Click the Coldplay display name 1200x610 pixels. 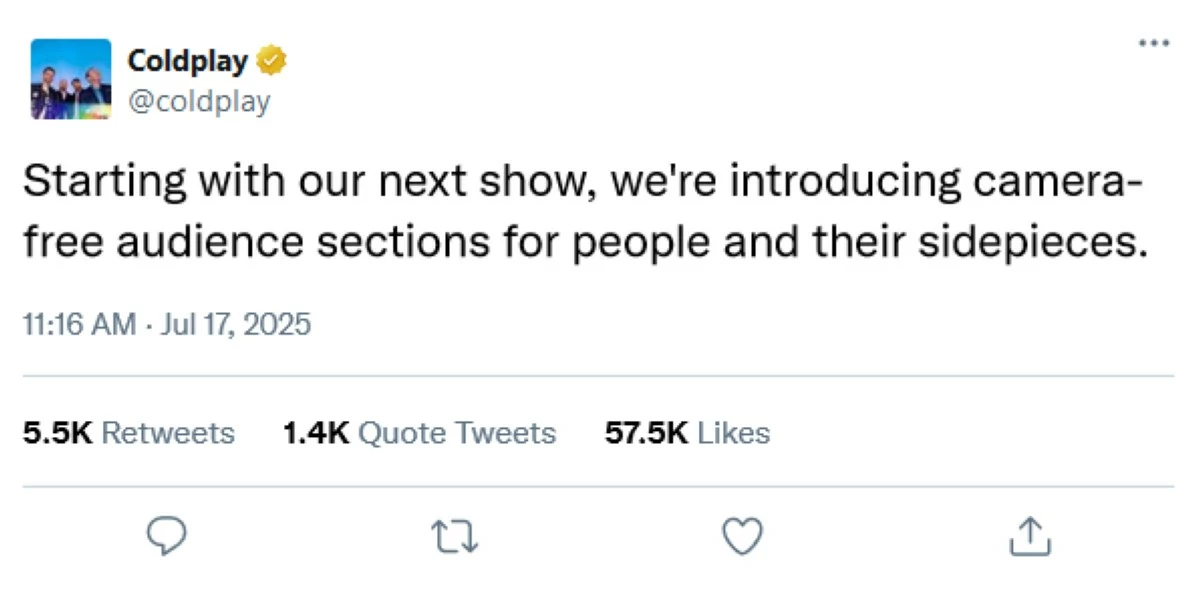(188, 62)
